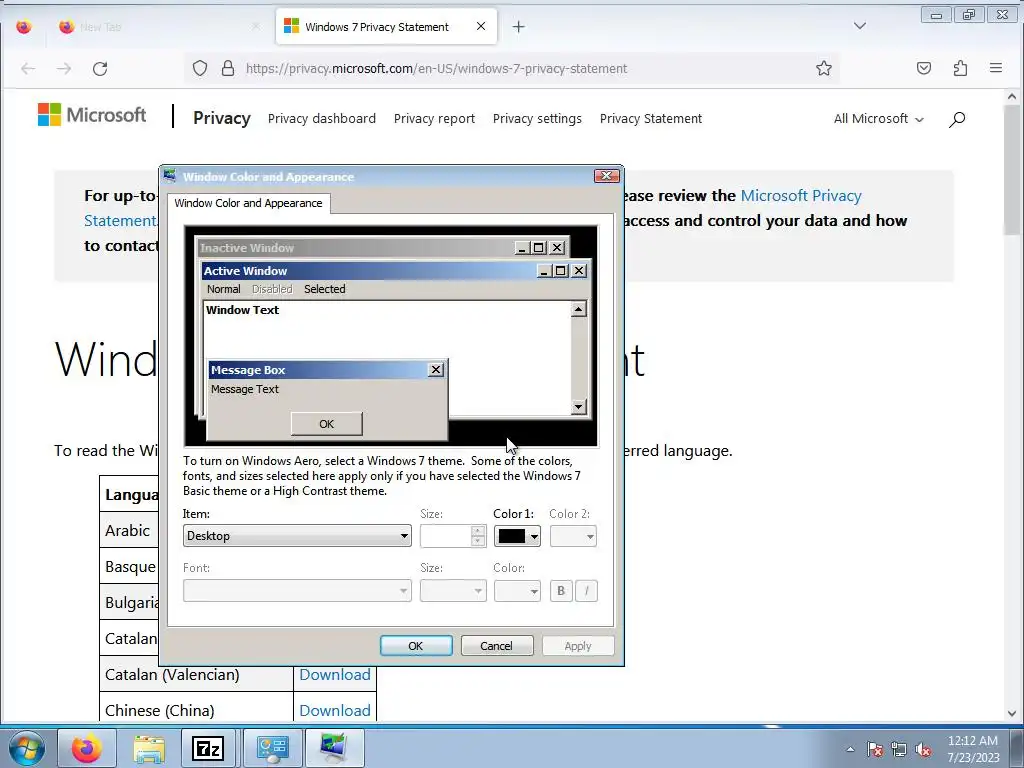The height and width of the screenshot is (768, 1024).
Task: Open Privacy dashboard in page navigation
Action: click(x=322, y=119)
